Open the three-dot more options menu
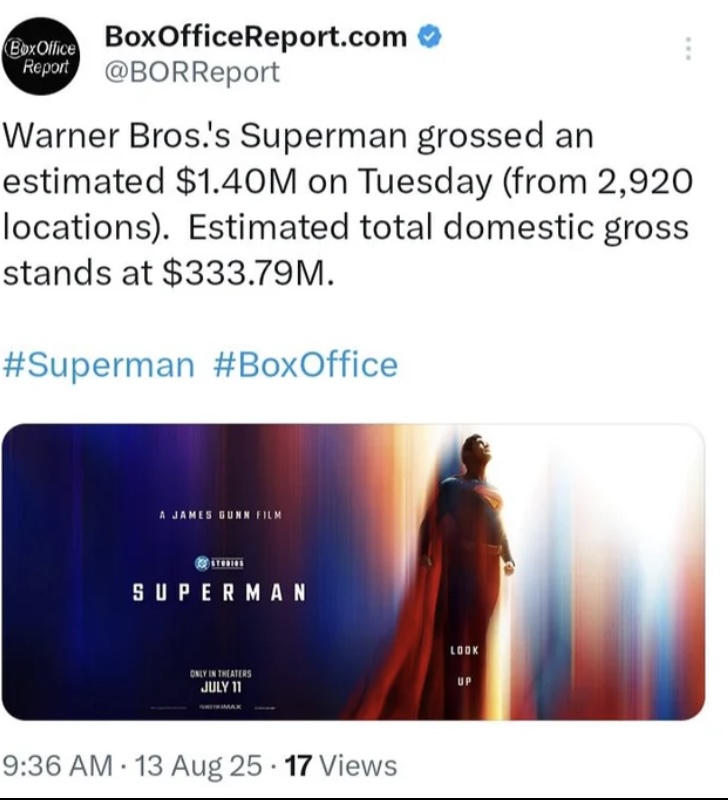The width and height of the screenshot is (728, 800). click(x=688, y=48)
